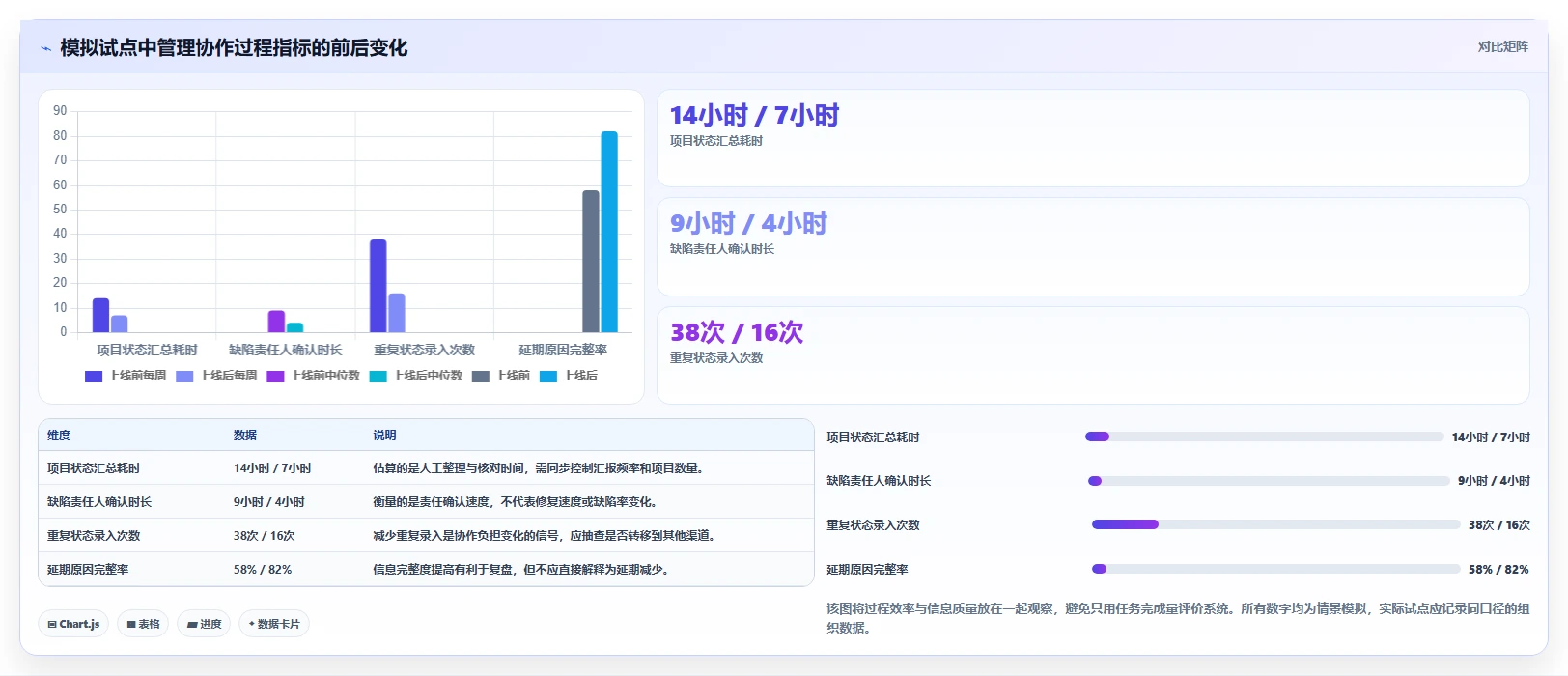Screen dimensions: 1568x676
Task: Select the 上线后 bar of 延期原因完整率
Action: click(x=609, y=232)
